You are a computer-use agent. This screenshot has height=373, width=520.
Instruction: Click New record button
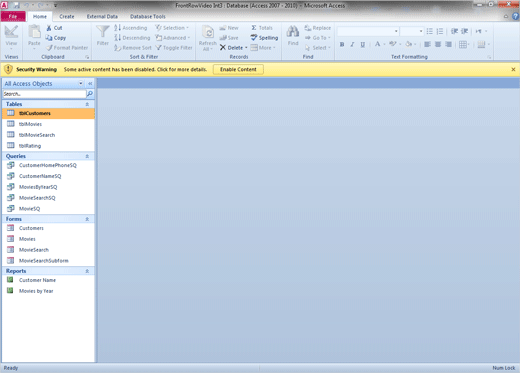tap(229, 28)
